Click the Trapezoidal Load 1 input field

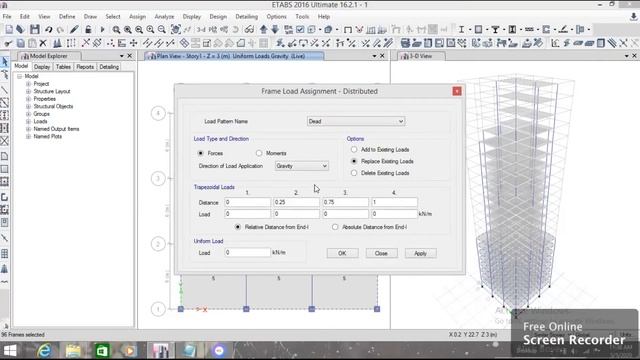(x=247, y=213)
